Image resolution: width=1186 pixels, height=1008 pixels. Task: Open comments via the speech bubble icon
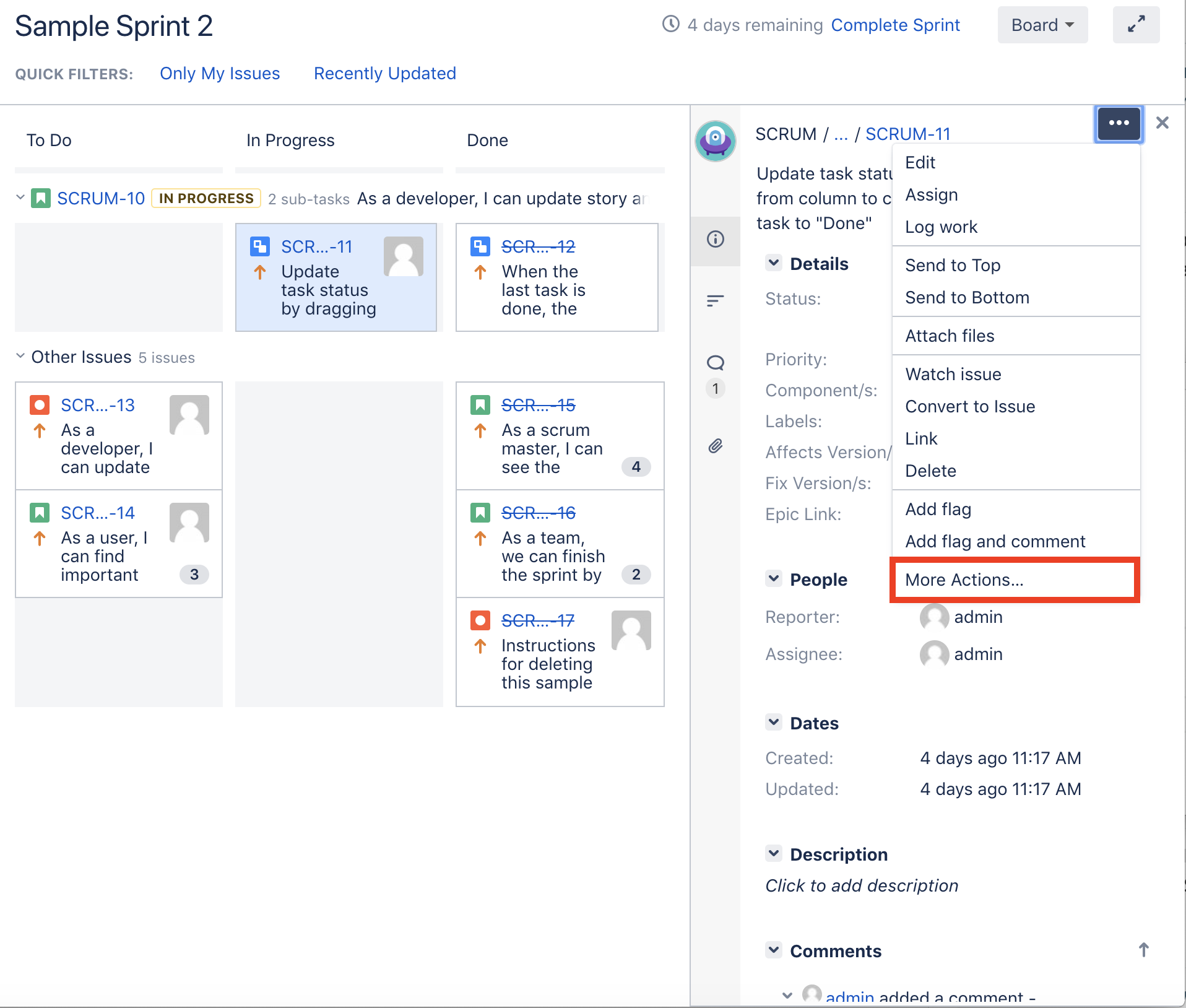715,362
